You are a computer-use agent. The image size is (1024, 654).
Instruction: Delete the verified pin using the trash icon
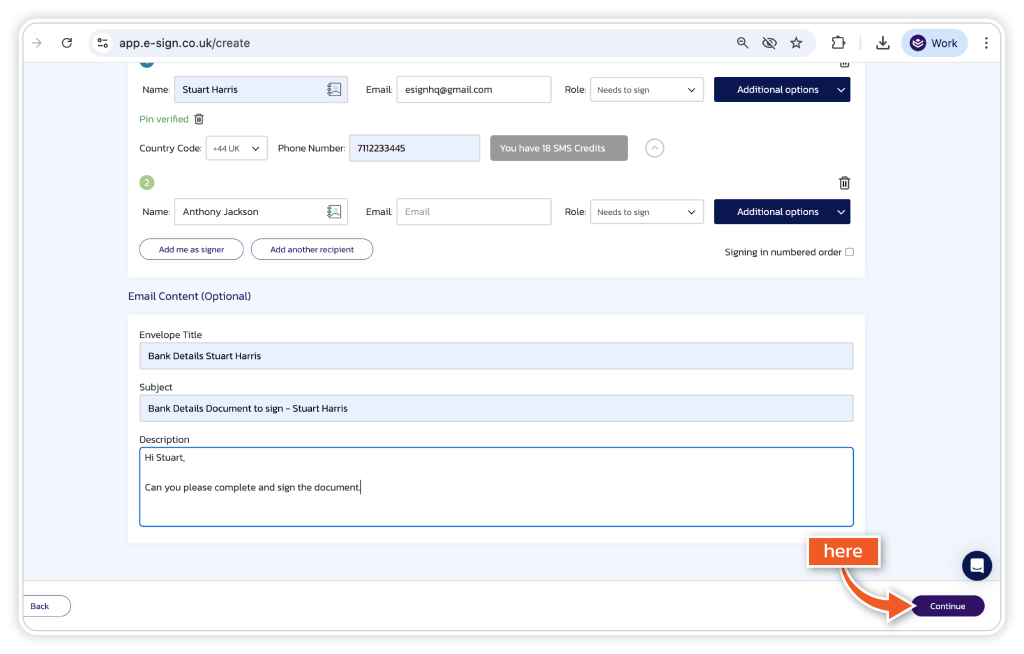coord(199,119)
